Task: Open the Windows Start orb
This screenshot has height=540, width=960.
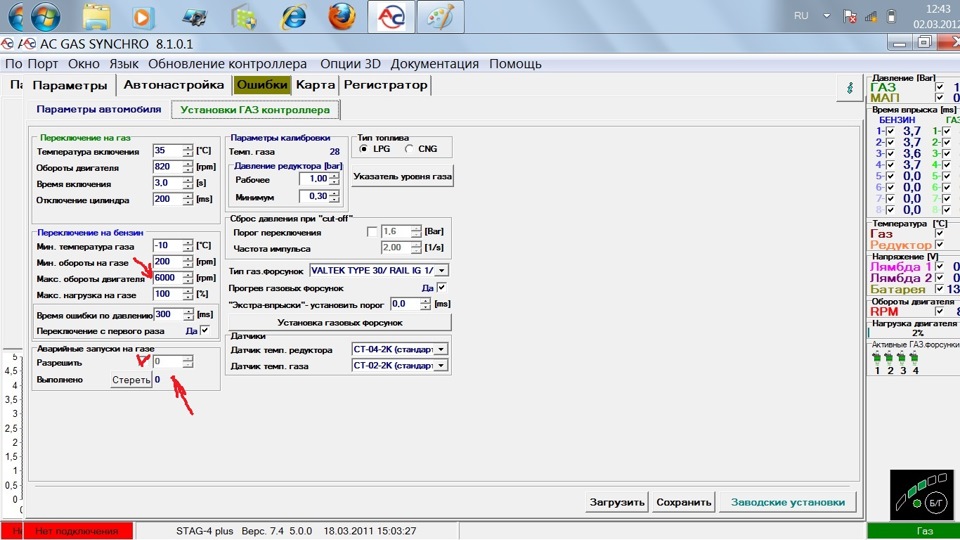Action: [x=45, y=17]
